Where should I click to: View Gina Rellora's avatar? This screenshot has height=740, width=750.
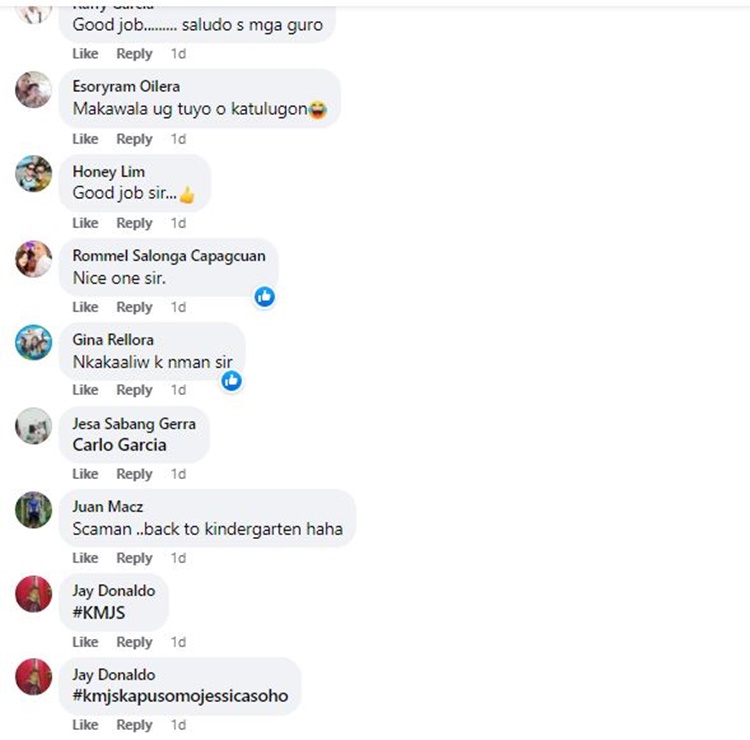click(33, 342)
